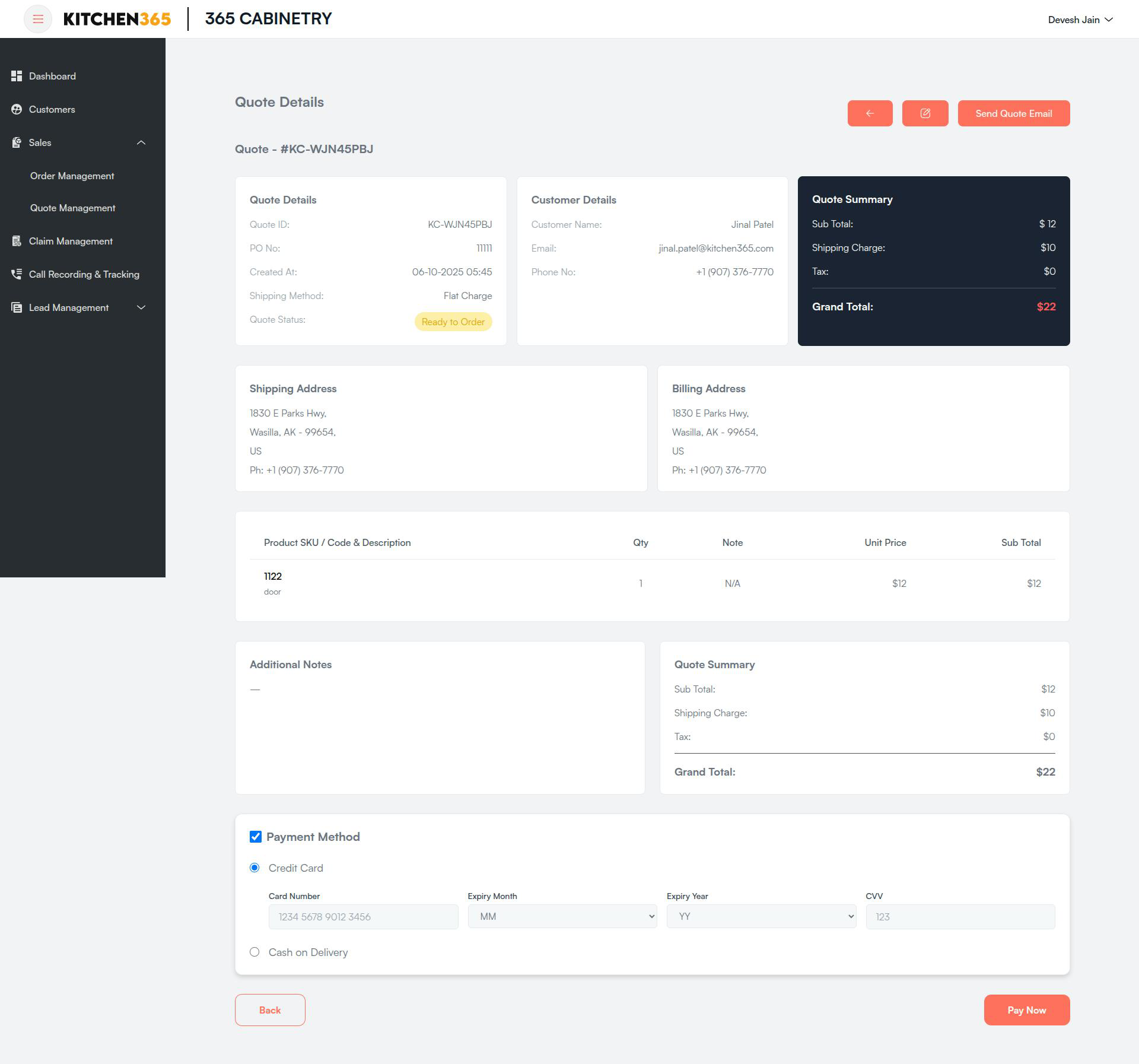Click Send Quote Email button
1139x1064 pixels.
[1014, 113]
